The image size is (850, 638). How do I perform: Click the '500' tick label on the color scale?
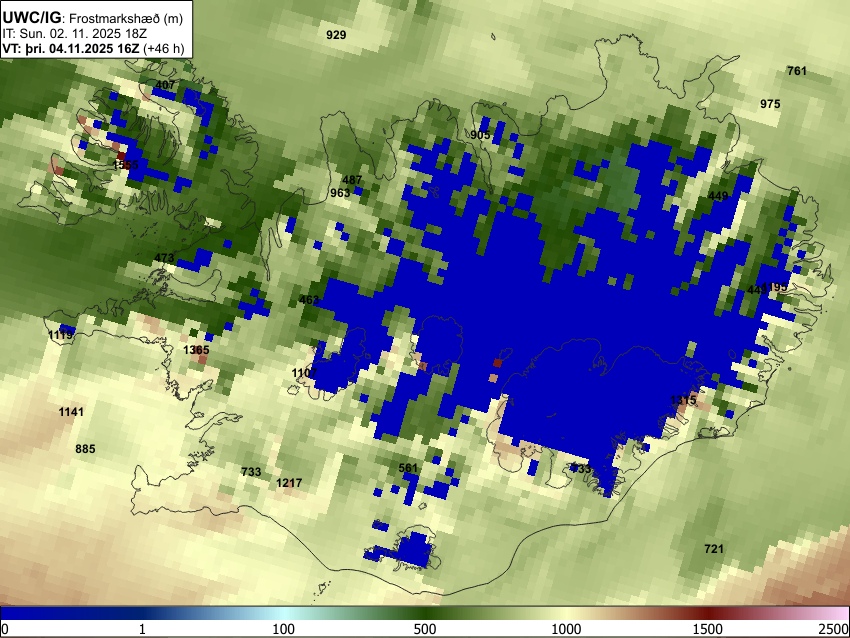425,629
